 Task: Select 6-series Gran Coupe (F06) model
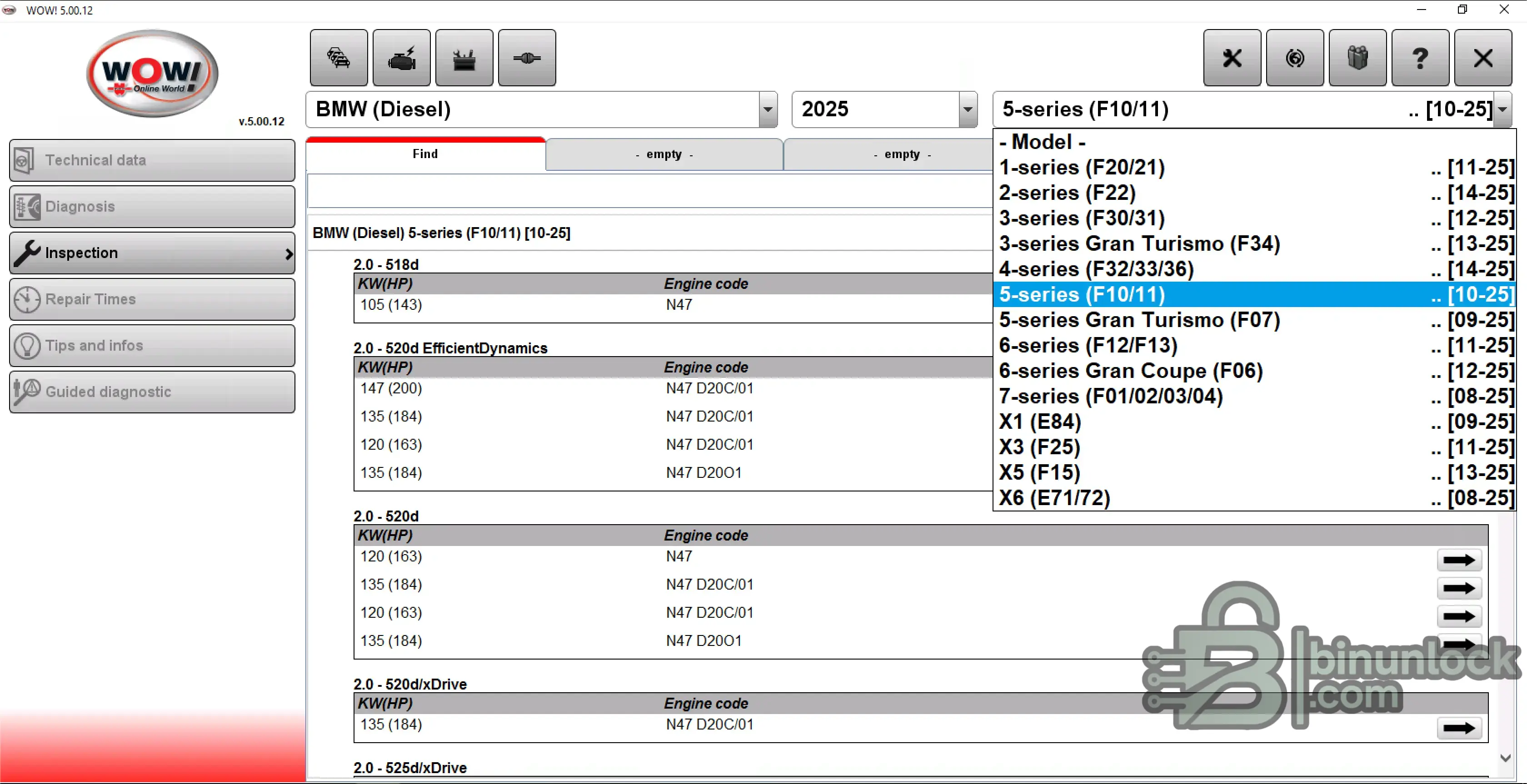(1254, 371)
